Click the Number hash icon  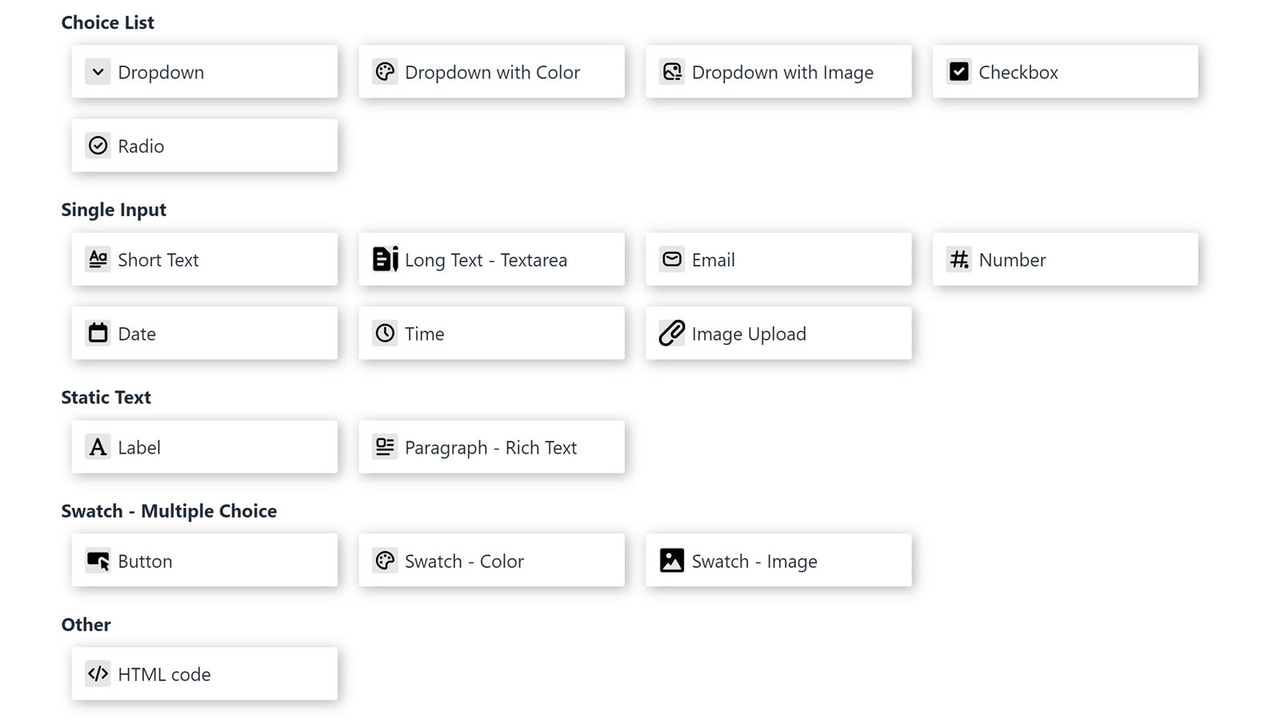pyautogui.click(x=959, y=258)
